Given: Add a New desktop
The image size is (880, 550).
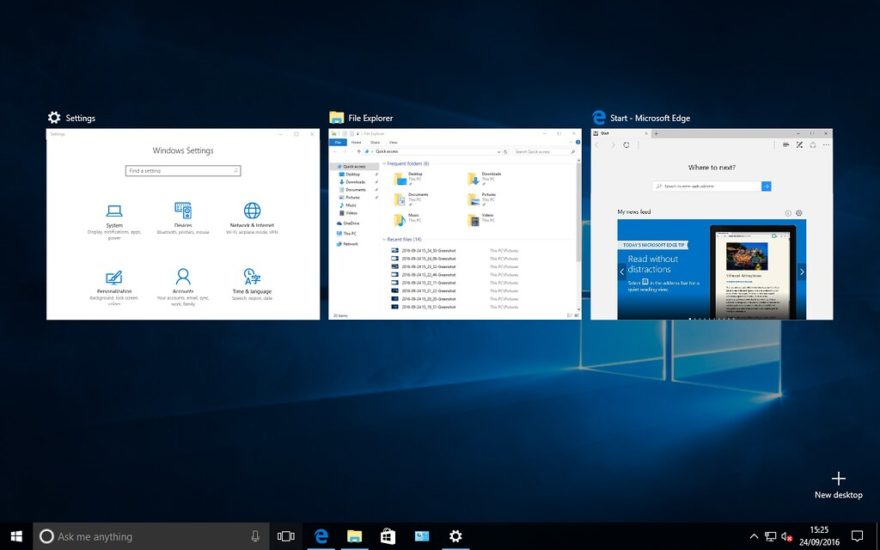Looking at the screenshot, I should [x=838, y=485].
